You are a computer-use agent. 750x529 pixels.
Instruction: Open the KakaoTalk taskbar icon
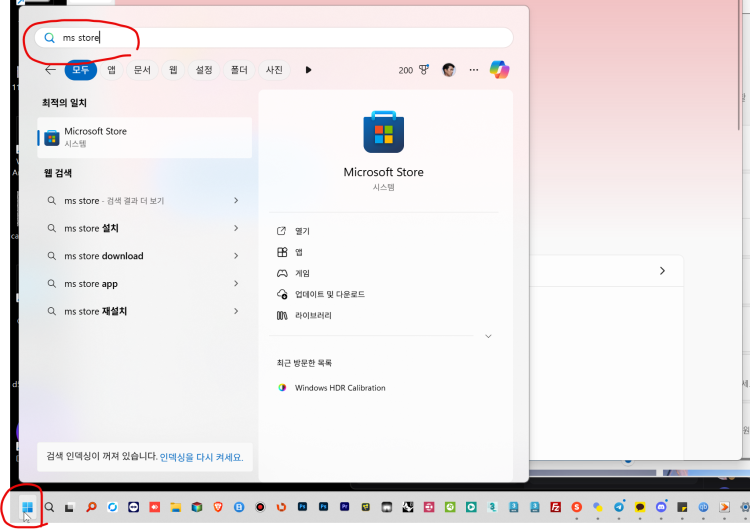click(x=640, y=508)
